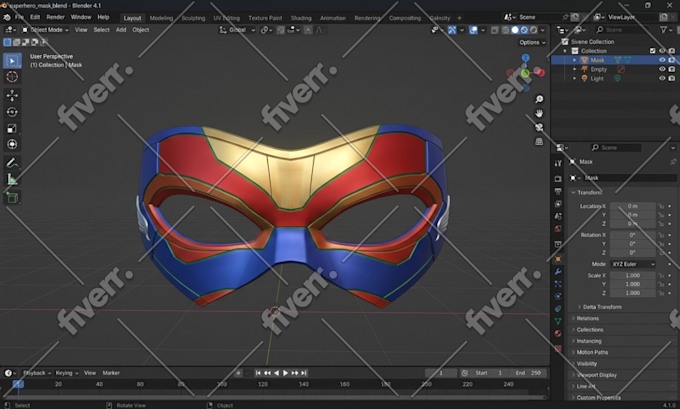Click the pin icon beside Mask in properties
Screen dimensions: 680x409
673,162
